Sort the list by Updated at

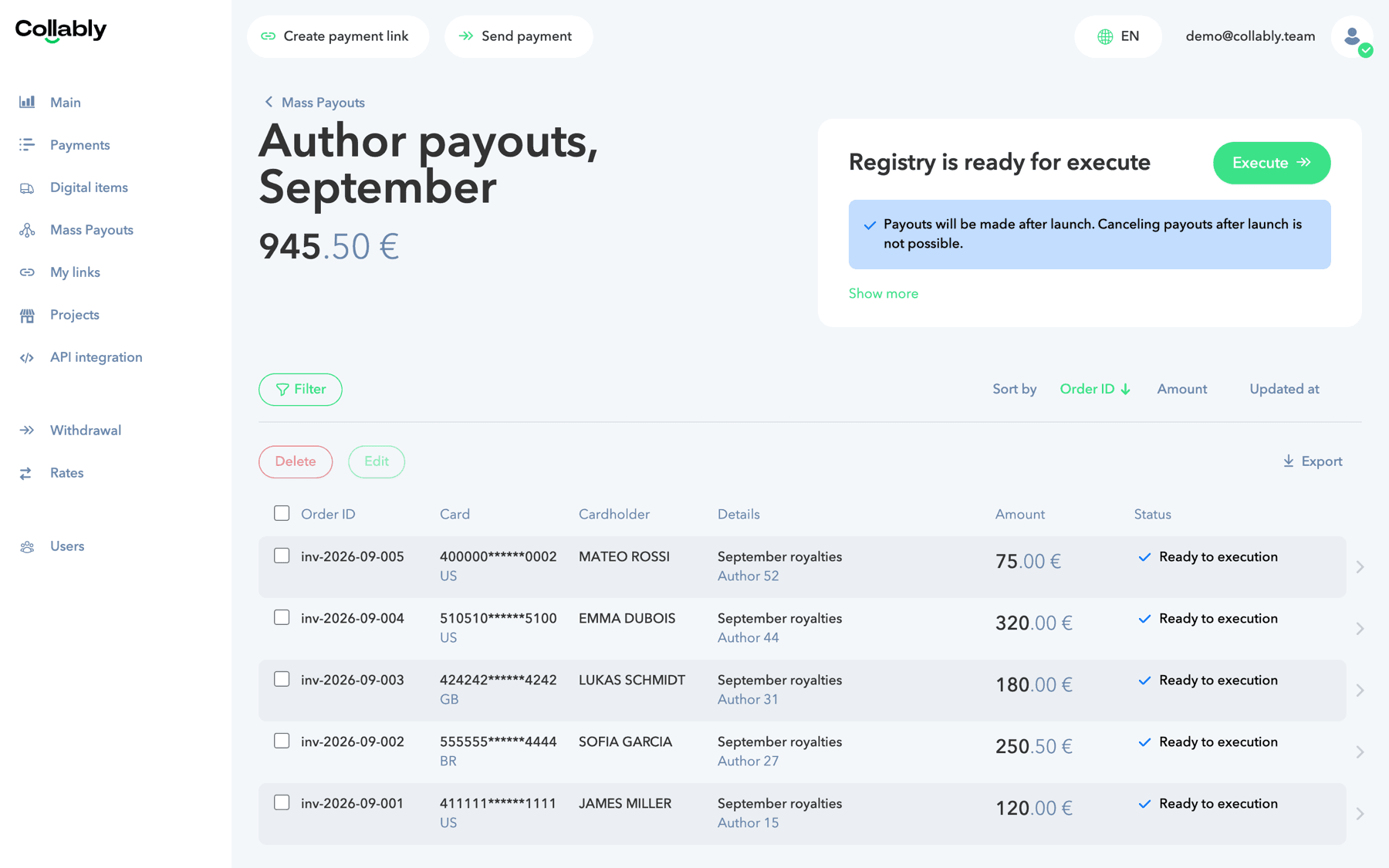click(1284, 389)
